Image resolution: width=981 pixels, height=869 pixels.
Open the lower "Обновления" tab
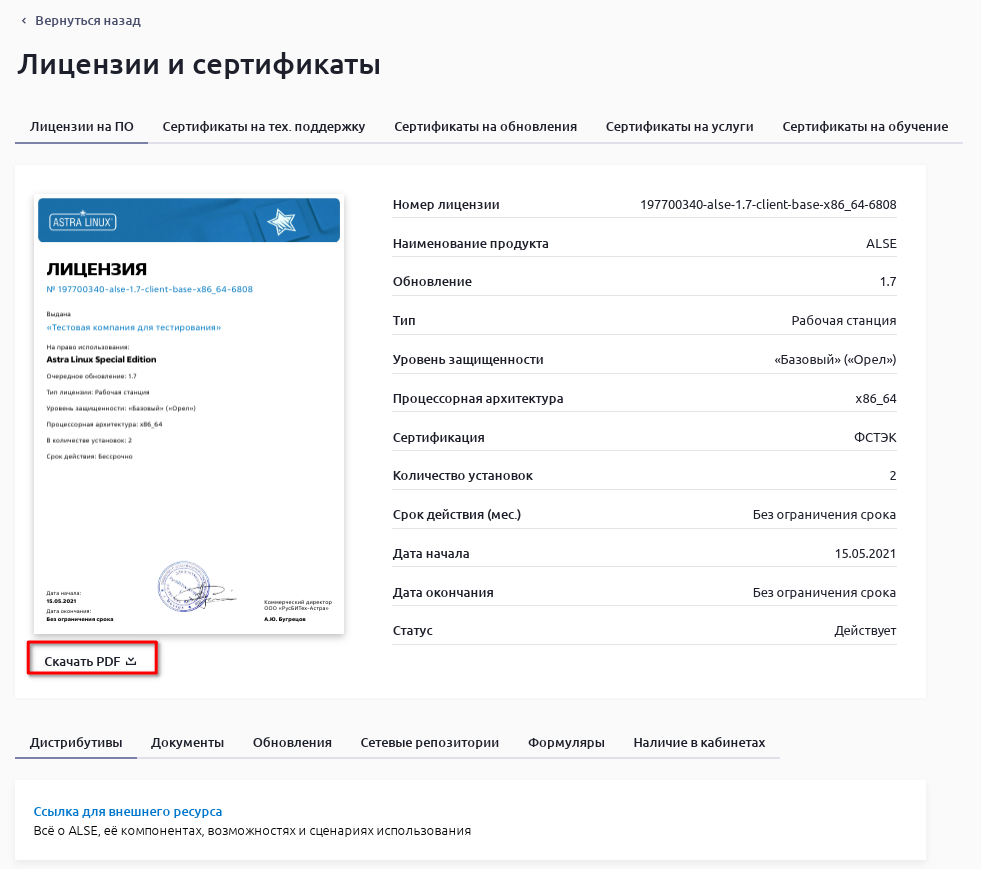click(x=292, y=743)
